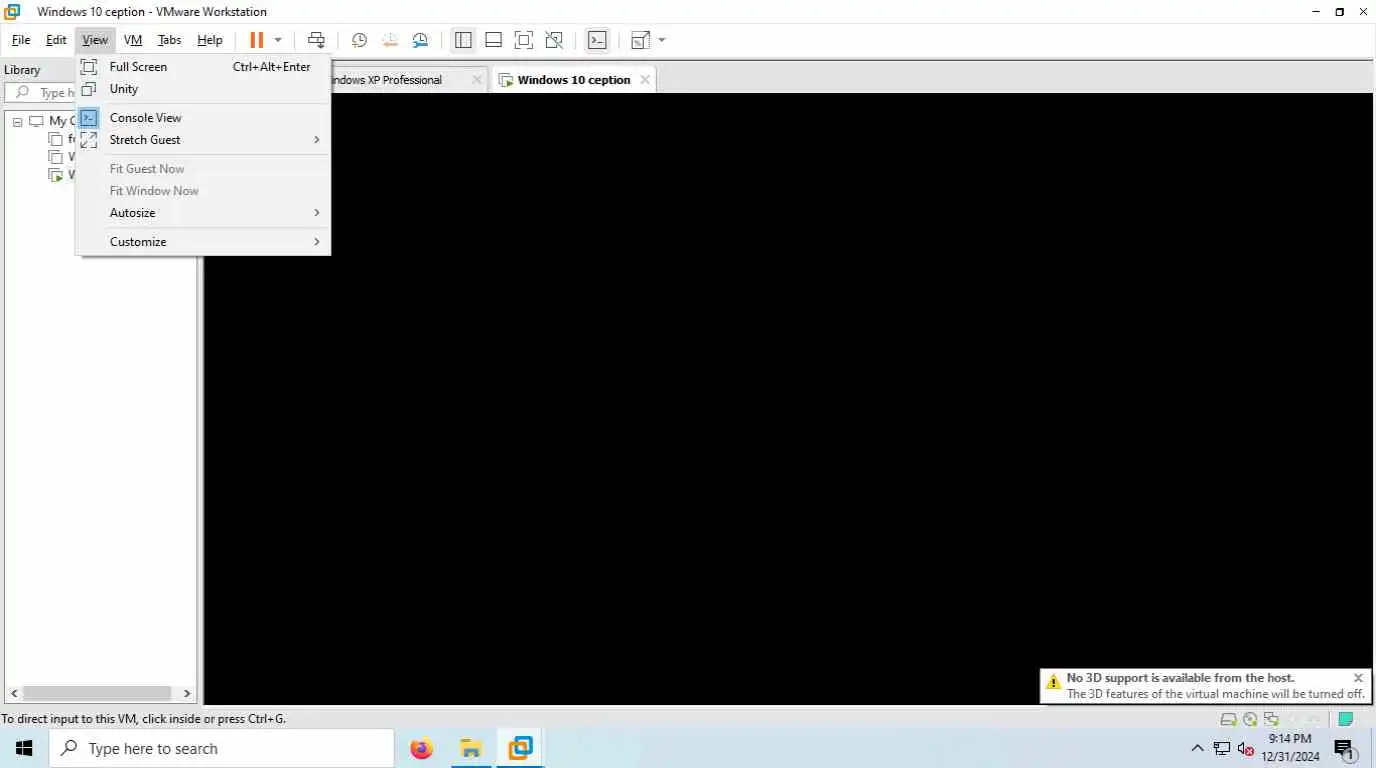1376x768 pixels.
Task: Open the message log icon in status bar
Action: click(x=1346, y=719)
